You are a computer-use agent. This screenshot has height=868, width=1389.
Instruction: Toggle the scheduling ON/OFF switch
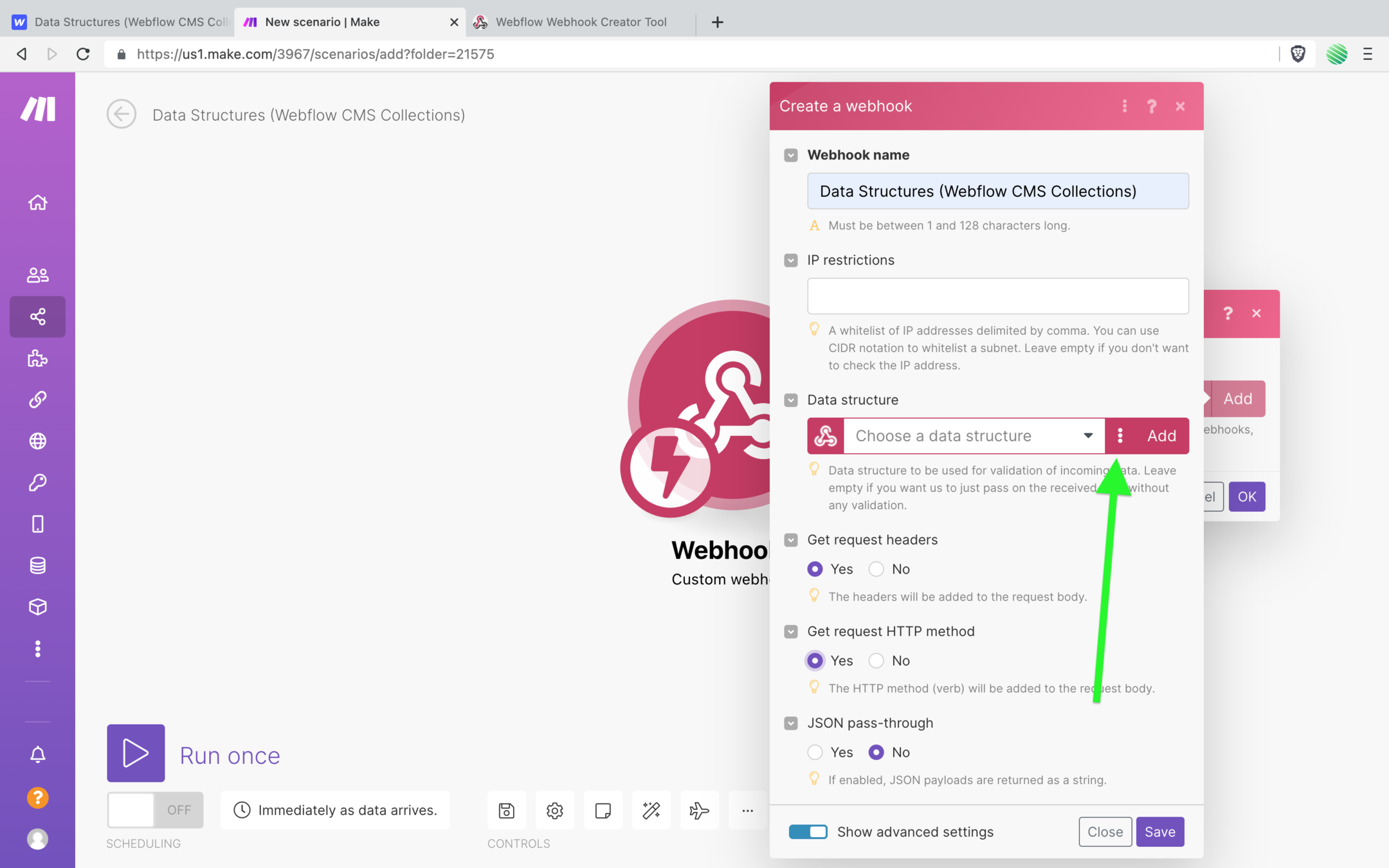coord(155,810)
